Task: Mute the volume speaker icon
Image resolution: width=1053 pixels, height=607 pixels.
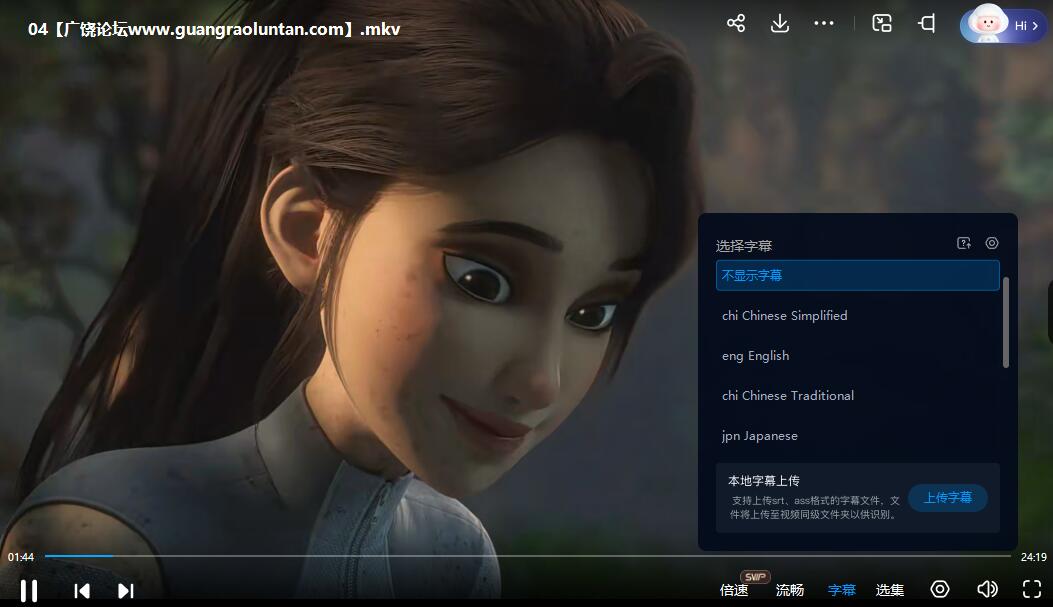Action: click(987, 590)
